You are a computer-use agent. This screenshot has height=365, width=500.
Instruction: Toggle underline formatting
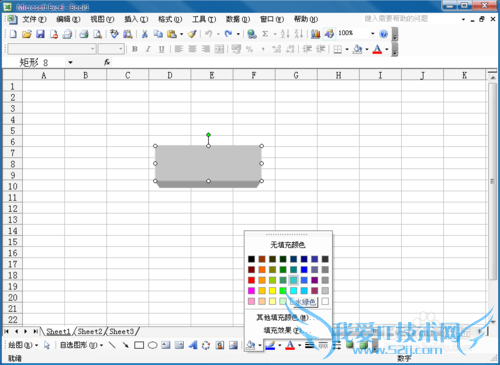pyautogui.click(x=162, y=49)
